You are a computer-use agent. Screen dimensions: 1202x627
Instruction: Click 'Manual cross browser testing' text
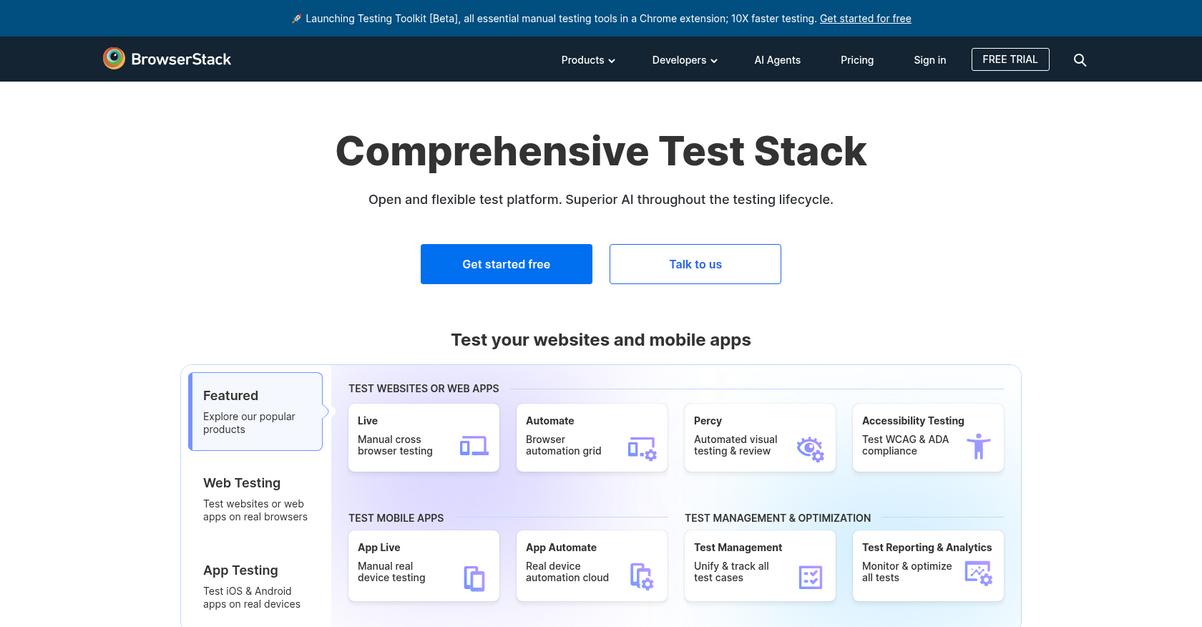click(x=395, y=445)
